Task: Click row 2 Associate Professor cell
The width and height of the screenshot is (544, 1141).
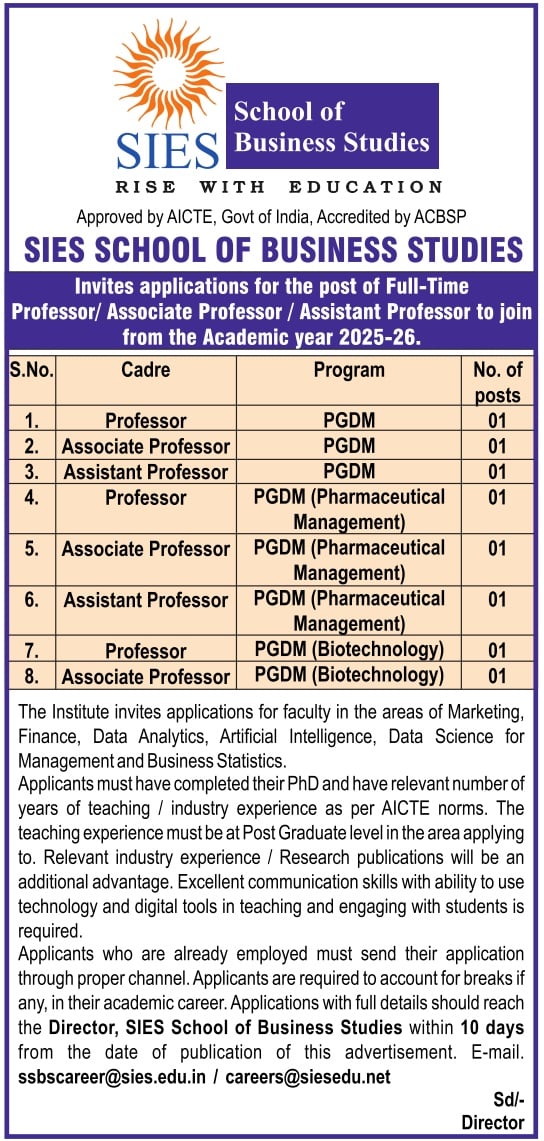Action: [146, 446]
